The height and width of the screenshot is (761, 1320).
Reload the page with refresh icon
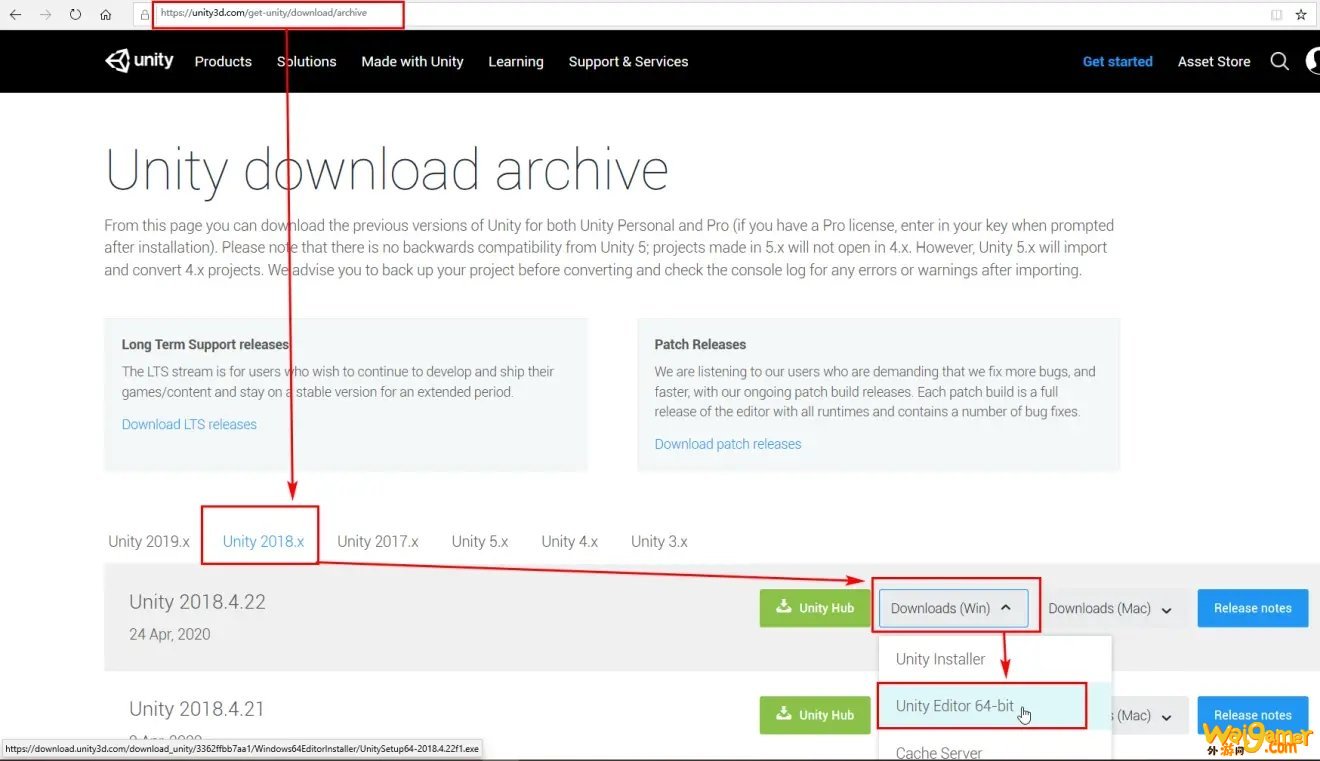click(75, 15)
